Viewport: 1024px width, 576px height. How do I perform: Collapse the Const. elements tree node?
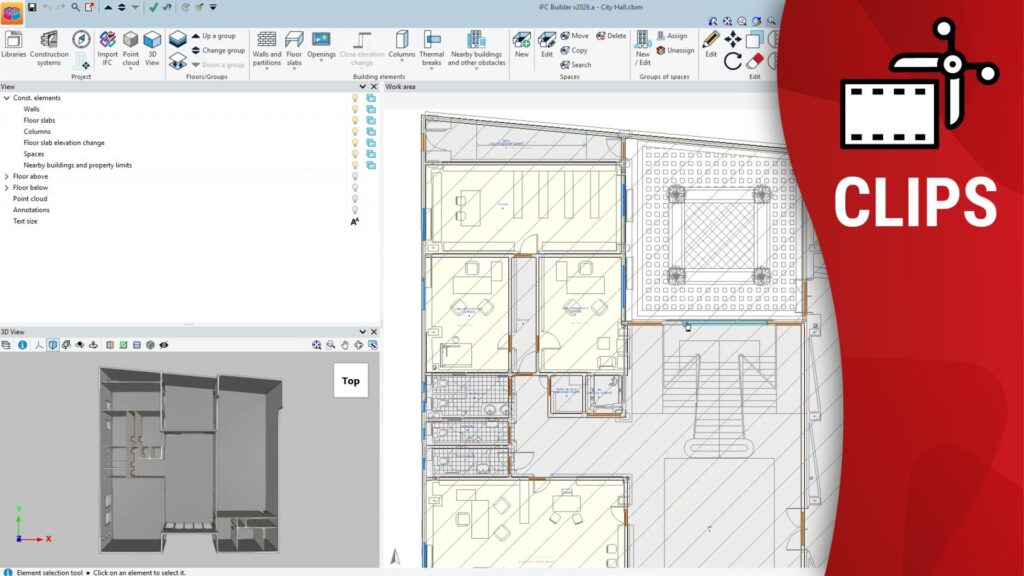click(6, 98)
